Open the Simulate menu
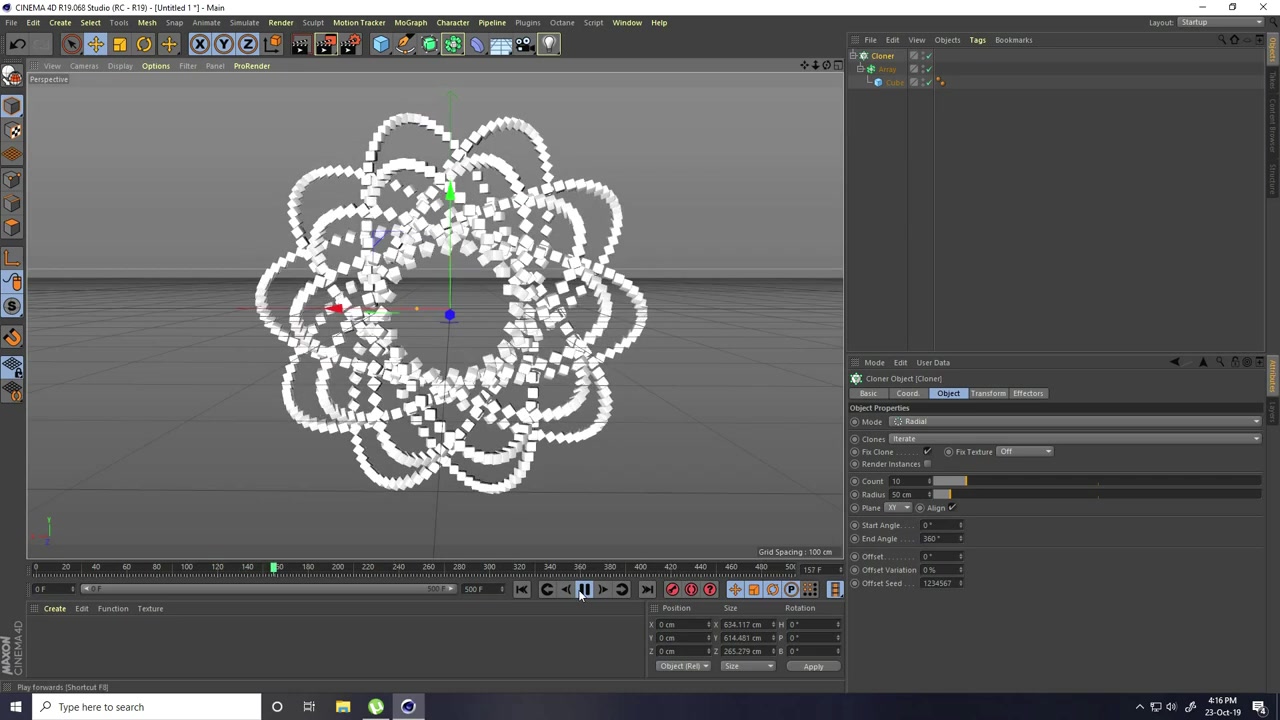This screenshot has width=1280, height=720. coord(244,22)
